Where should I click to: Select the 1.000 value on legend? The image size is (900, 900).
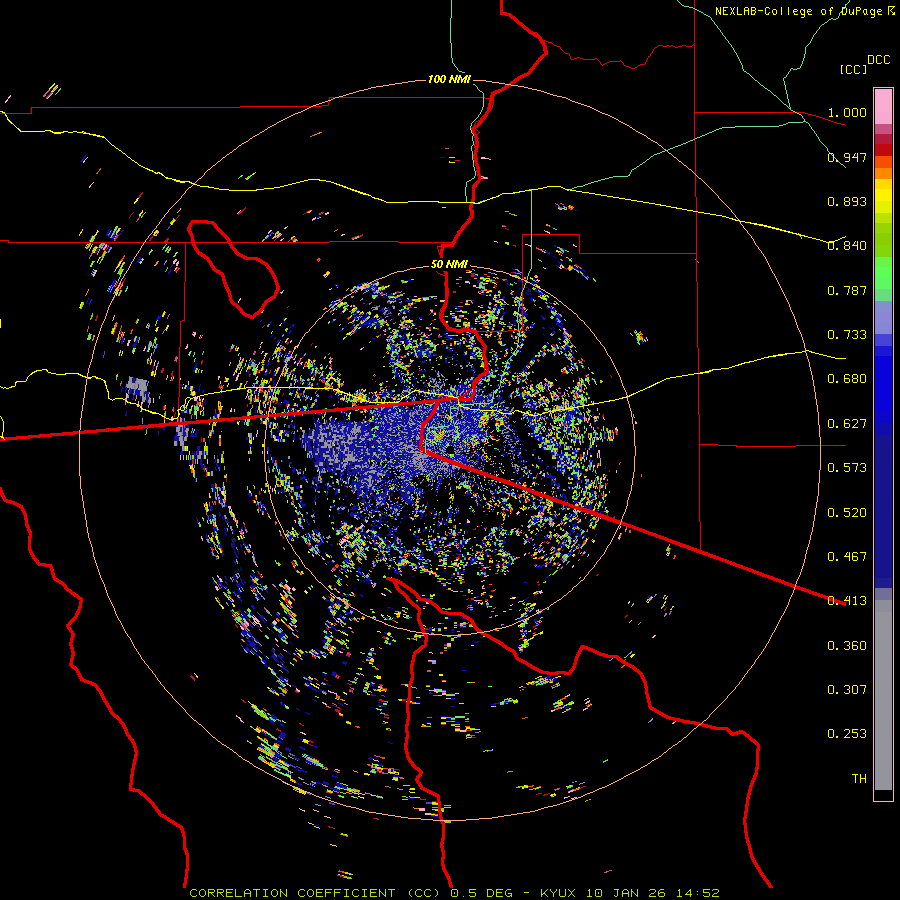point(847,112)
